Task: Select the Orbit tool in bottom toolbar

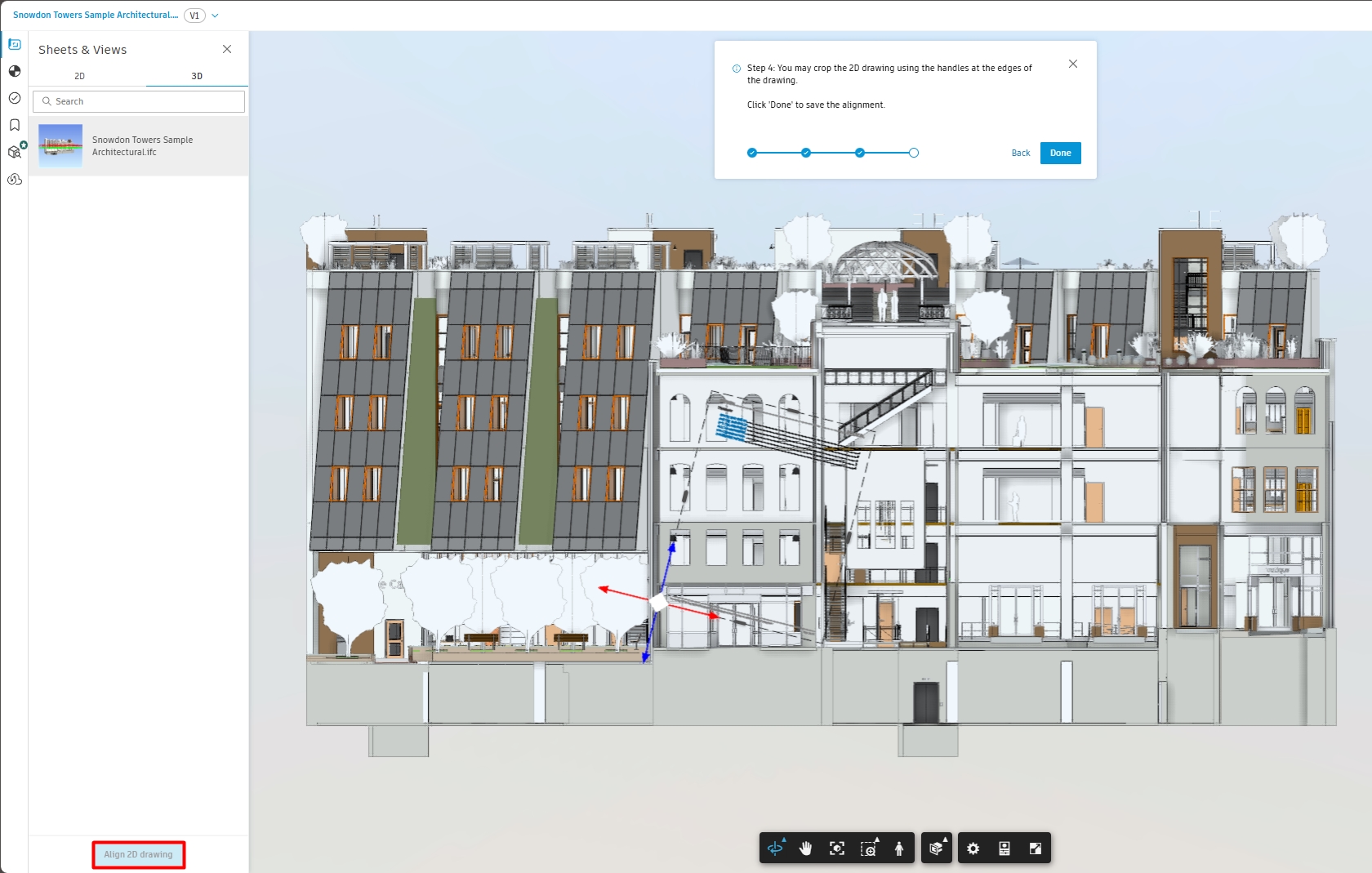Action: pos(776,848)
